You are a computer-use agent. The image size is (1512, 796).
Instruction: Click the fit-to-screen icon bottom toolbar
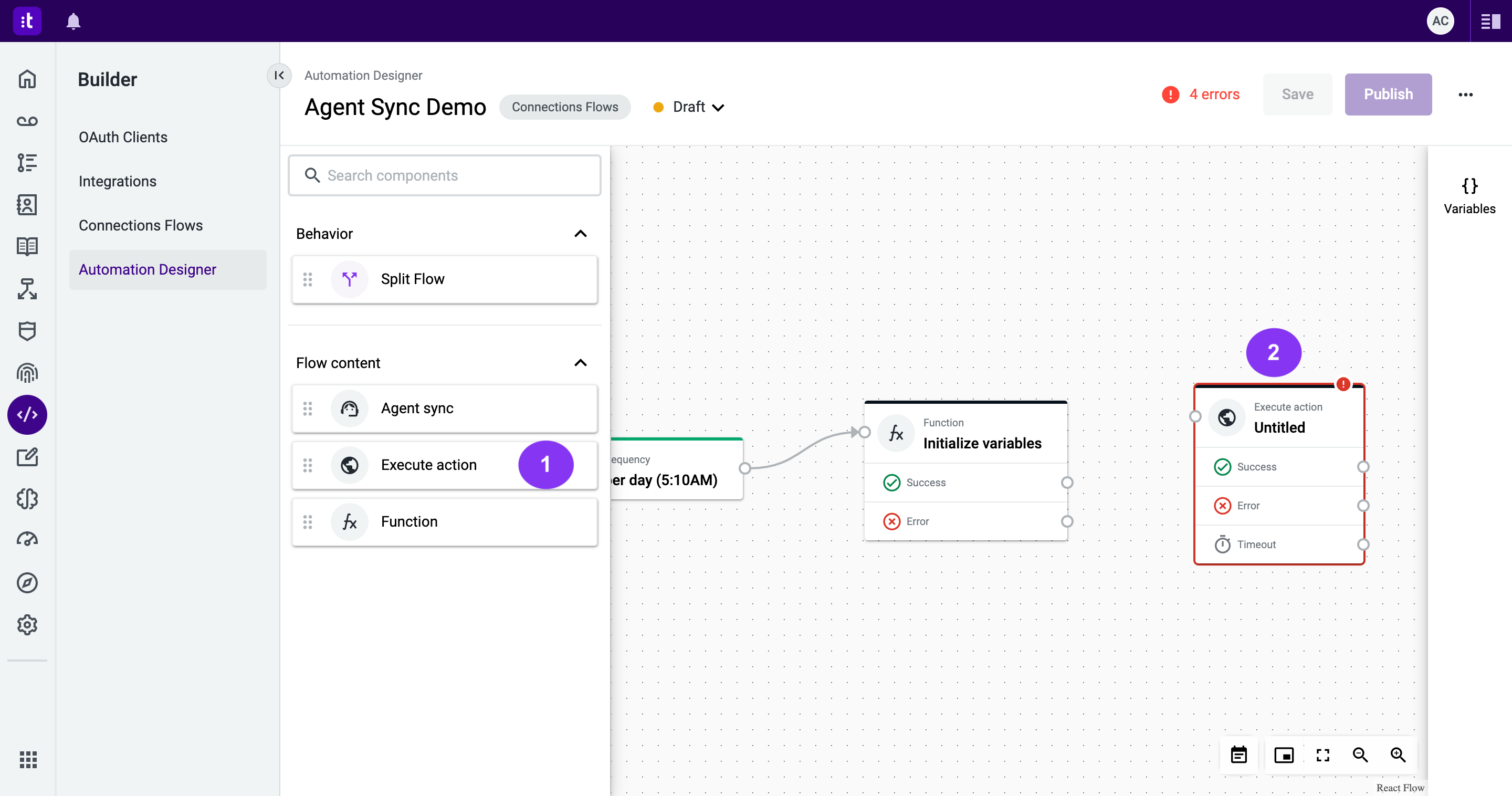[1322, 755]
